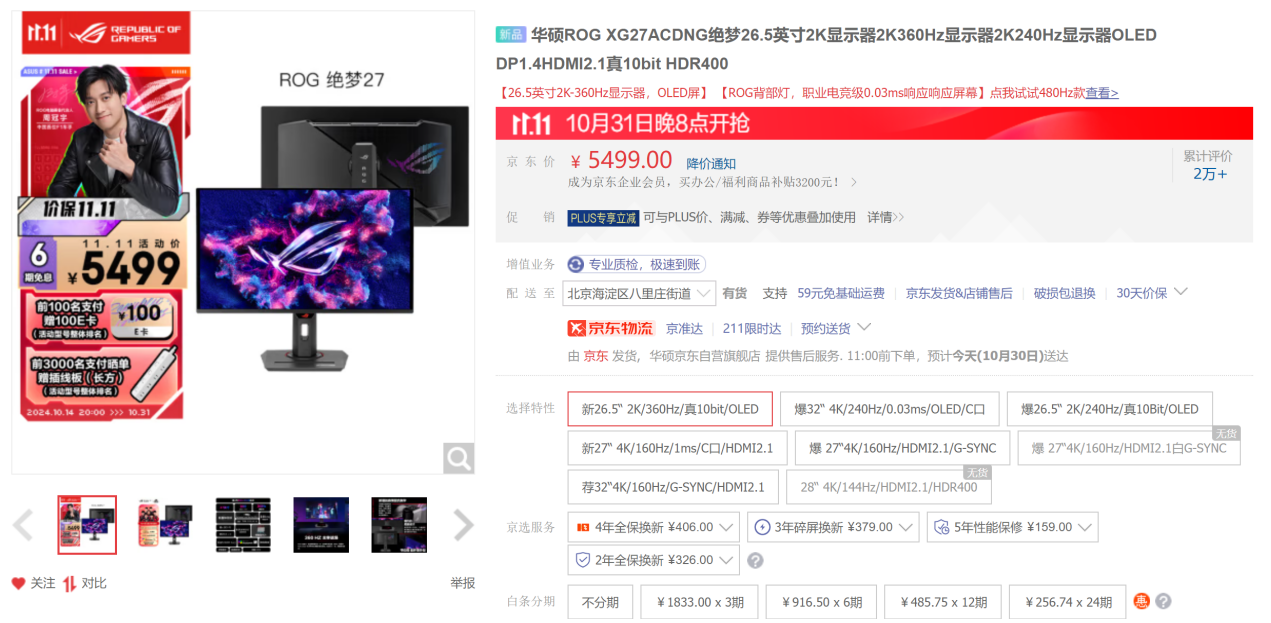
Task: Select fifth product thumbnail
Action: pos(399,524)
